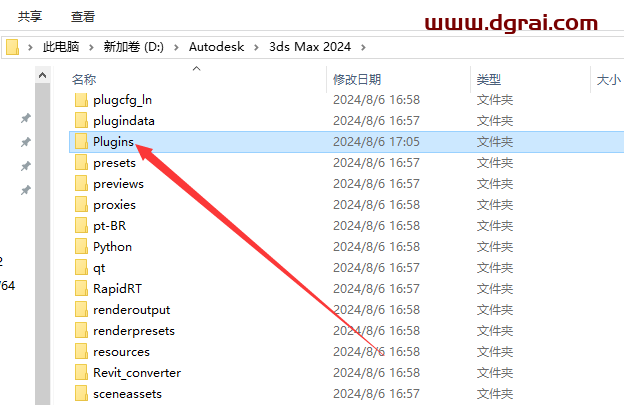Click the plugindata folder icon
The width and height of the screenshot is (624, 405).
coord(81,121)
